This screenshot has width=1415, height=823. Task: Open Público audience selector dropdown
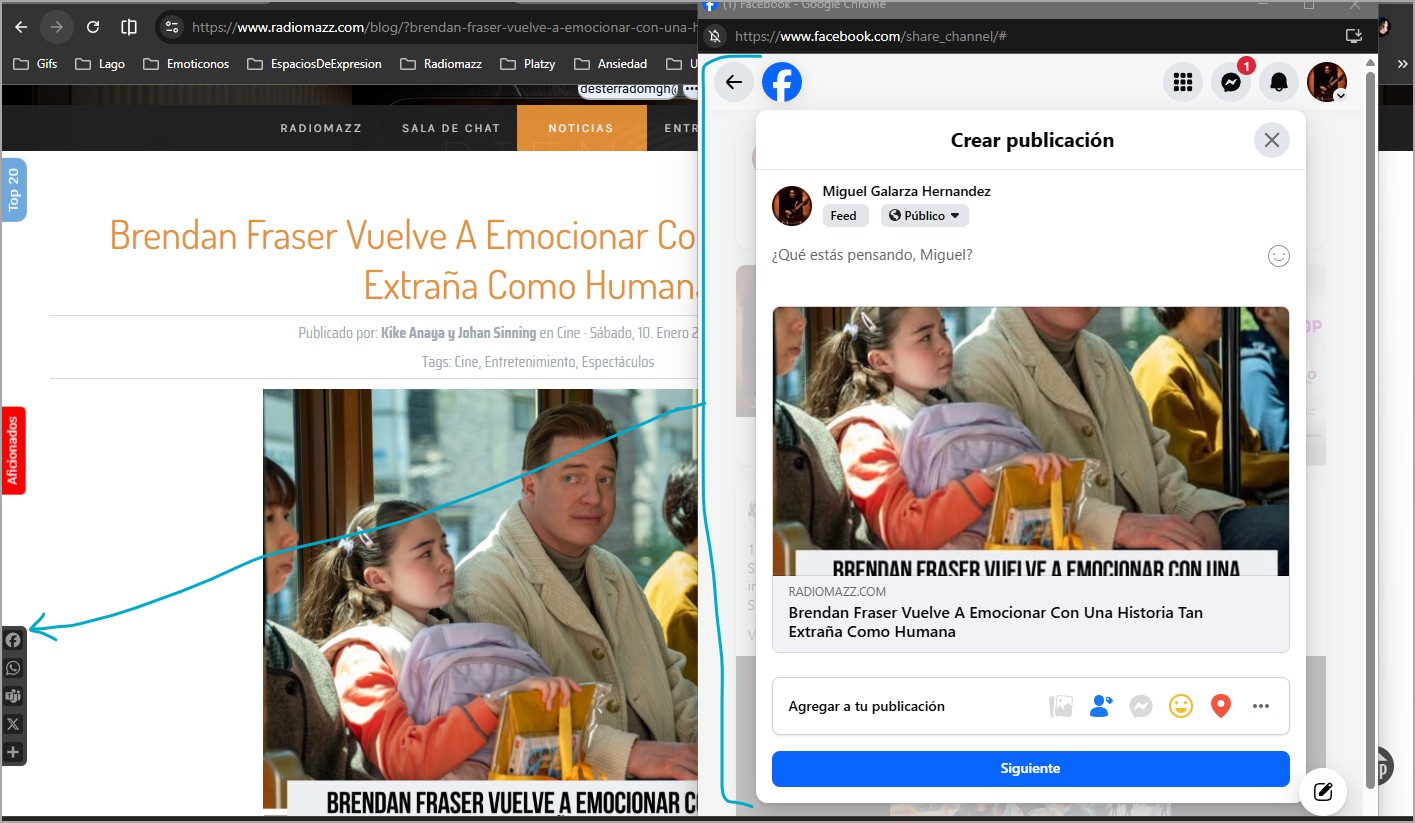point(924,216)
